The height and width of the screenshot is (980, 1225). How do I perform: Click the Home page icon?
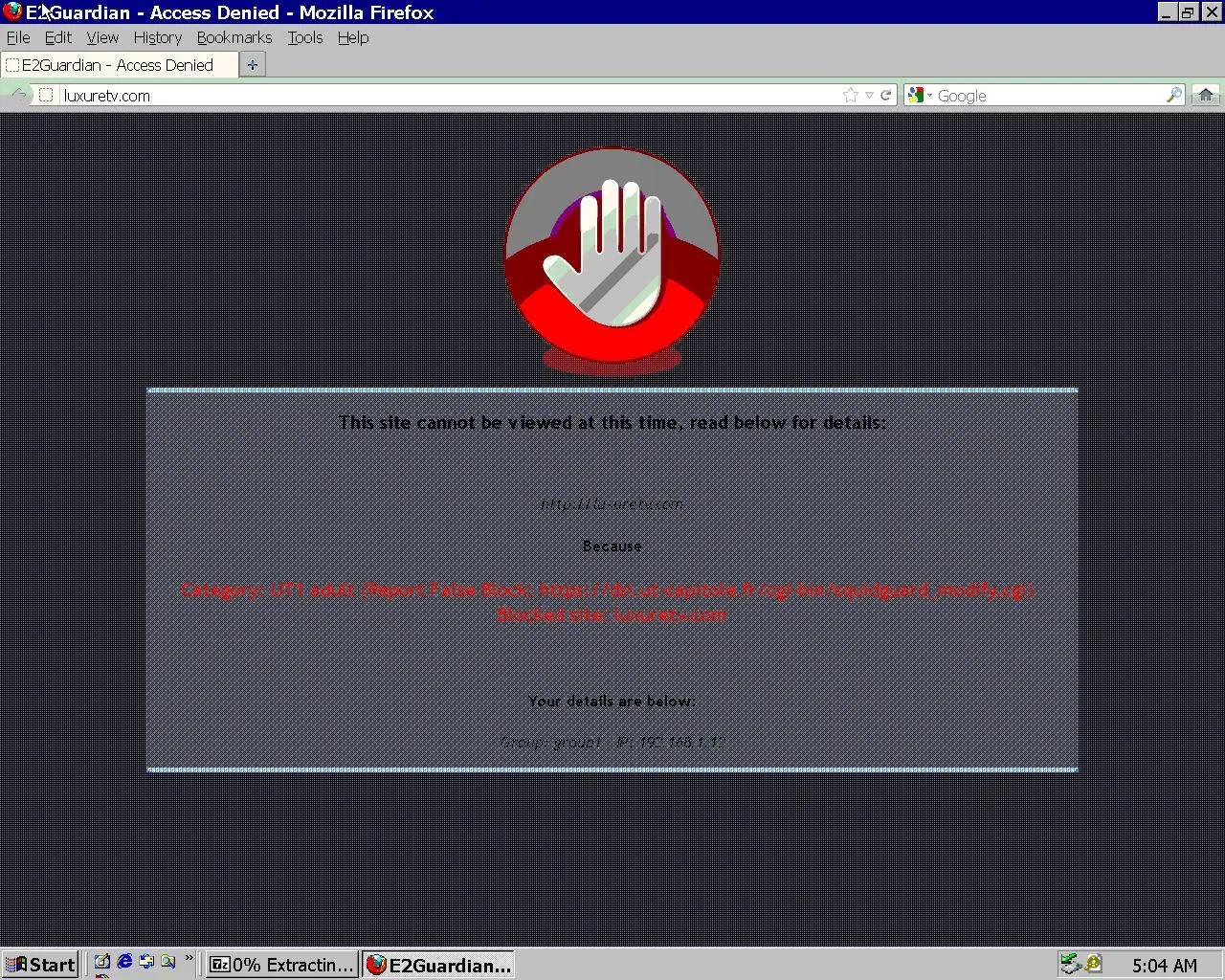point(1206,95)
